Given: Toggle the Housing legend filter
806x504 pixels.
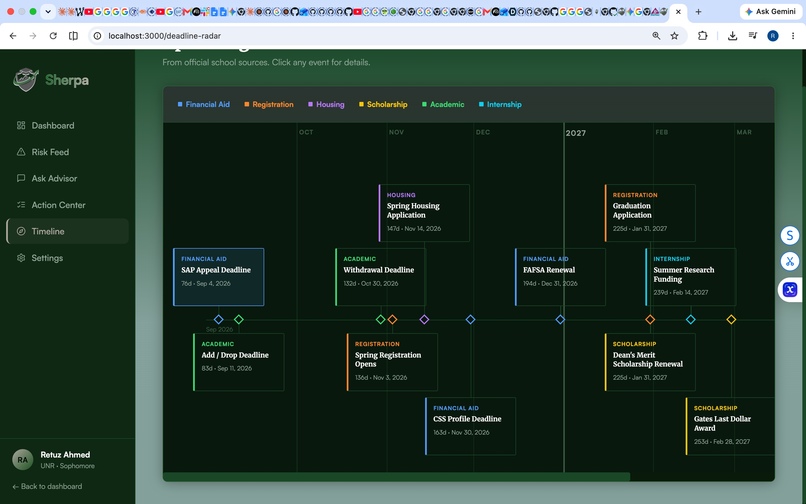Looking at the screenshot, I should (x=326, y=104).
